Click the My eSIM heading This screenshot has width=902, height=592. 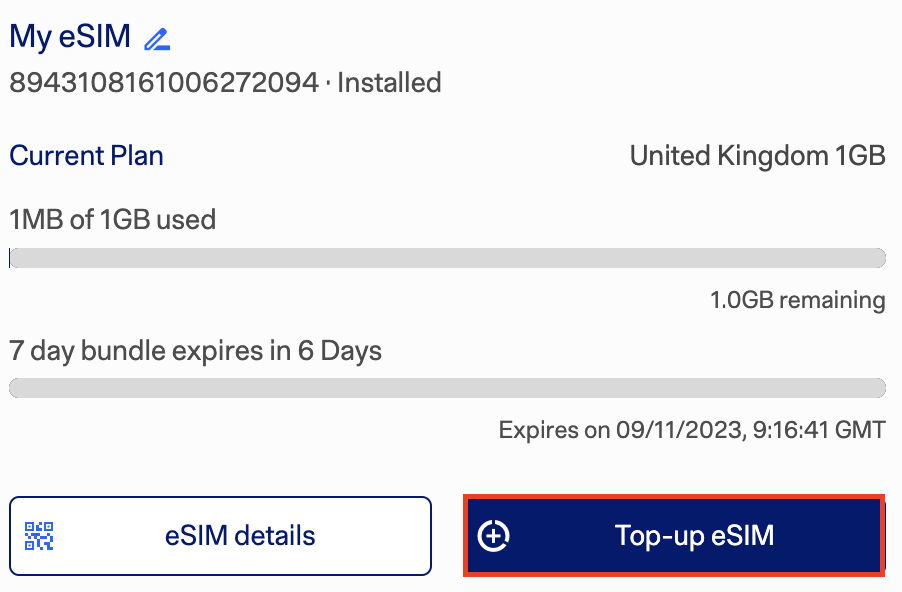pyautogui.click(x=67, y=36)
